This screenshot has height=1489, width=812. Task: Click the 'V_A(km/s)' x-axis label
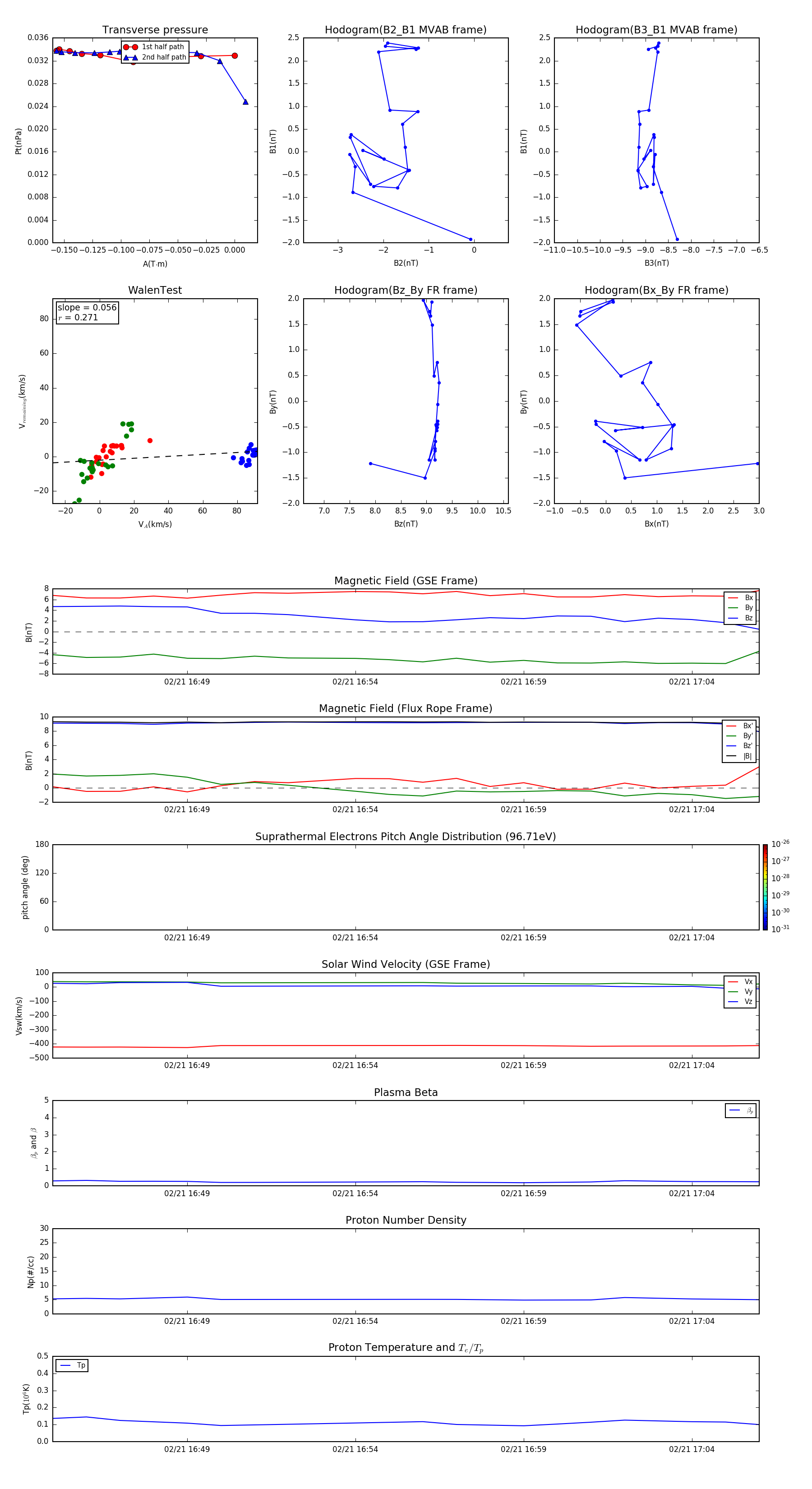[x=155, y=524]
